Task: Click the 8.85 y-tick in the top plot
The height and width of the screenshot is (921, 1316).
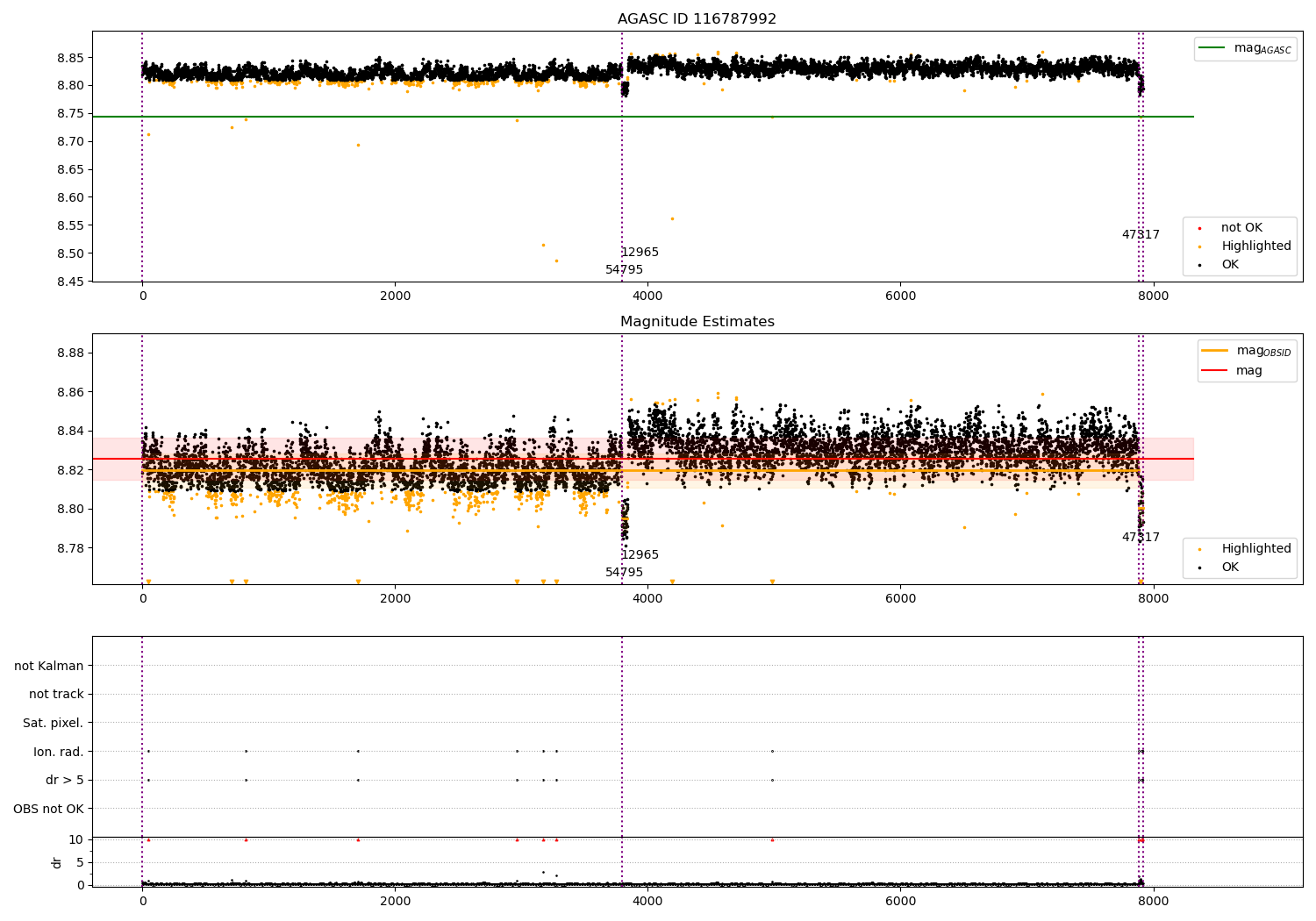Action: coord(70,57)
